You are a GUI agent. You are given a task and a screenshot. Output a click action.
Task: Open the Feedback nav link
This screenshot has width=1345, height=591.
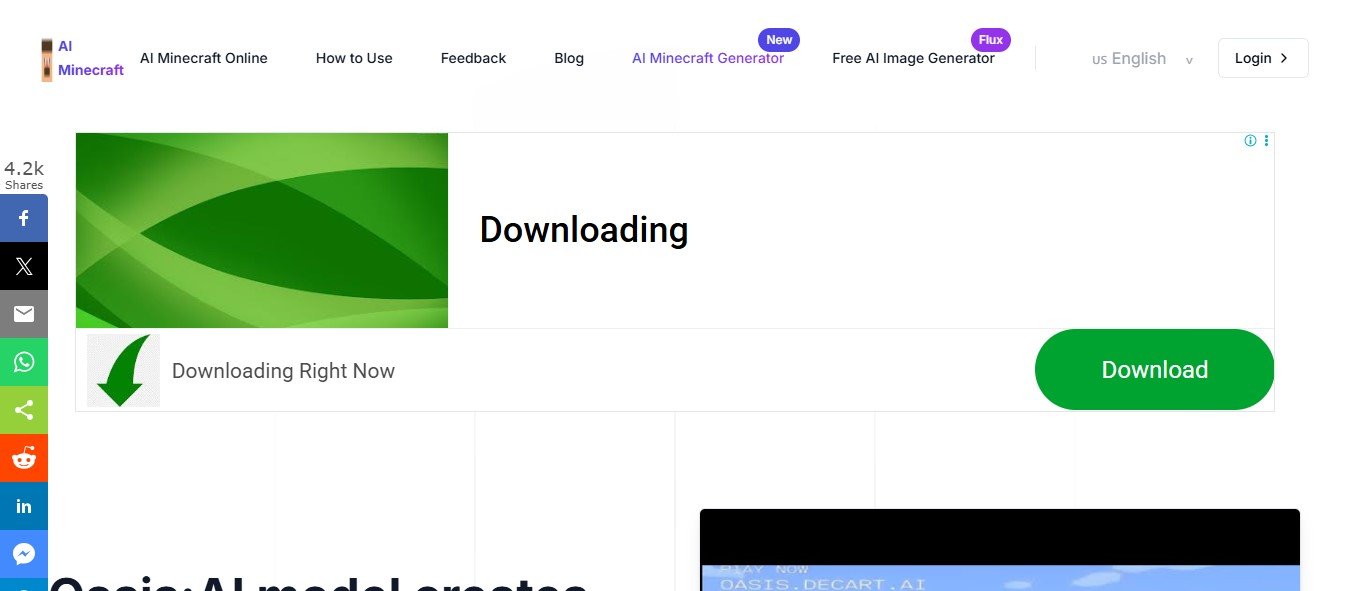click(473, 58)
